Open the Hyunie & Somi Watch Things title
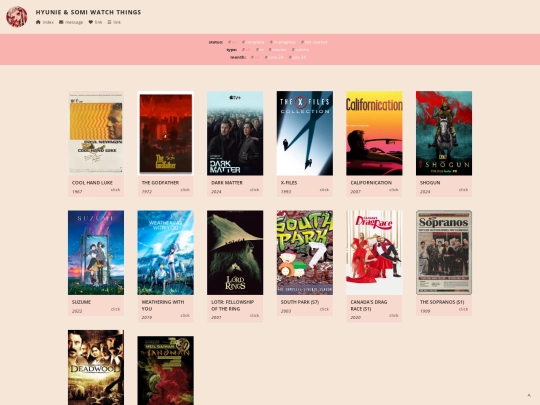This screenshot has height=405, width=540. pyautogui.click(x=88, y=12)
